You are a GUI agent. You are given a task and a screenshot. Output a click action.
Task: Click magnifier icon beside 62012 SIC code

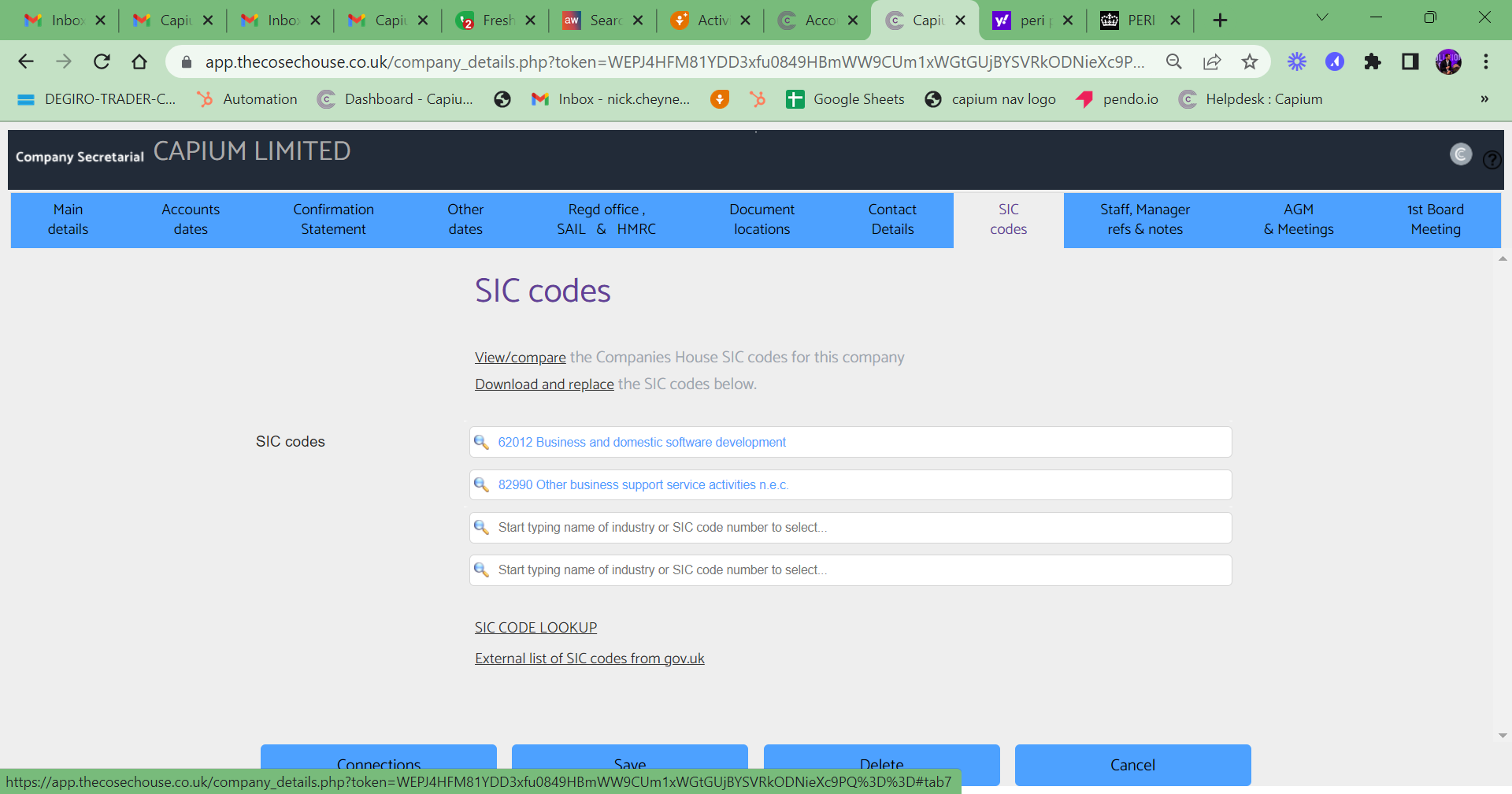(x=481, y=442)
